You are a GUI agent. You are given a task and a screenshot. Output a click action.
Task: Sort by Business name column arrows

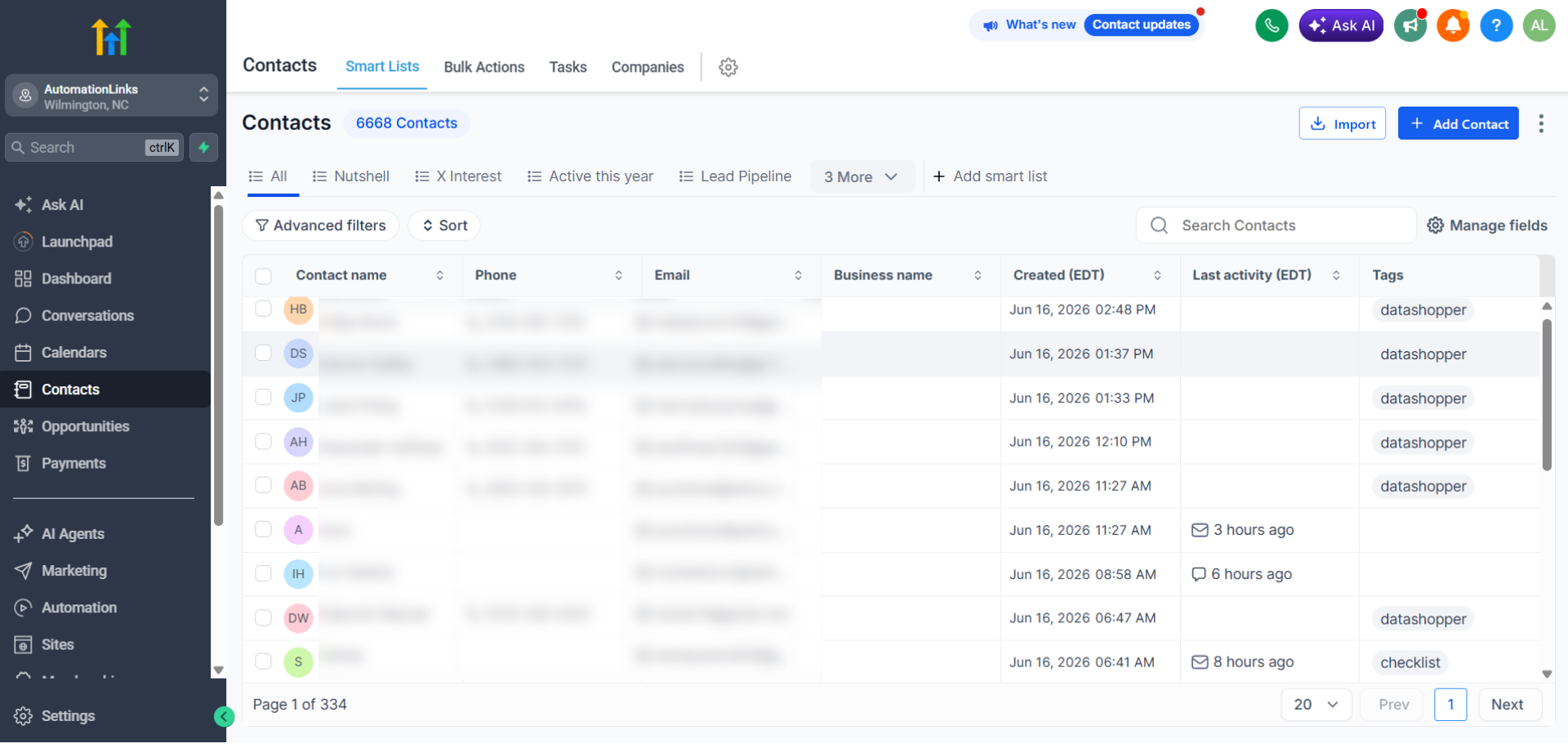(978, 276)
